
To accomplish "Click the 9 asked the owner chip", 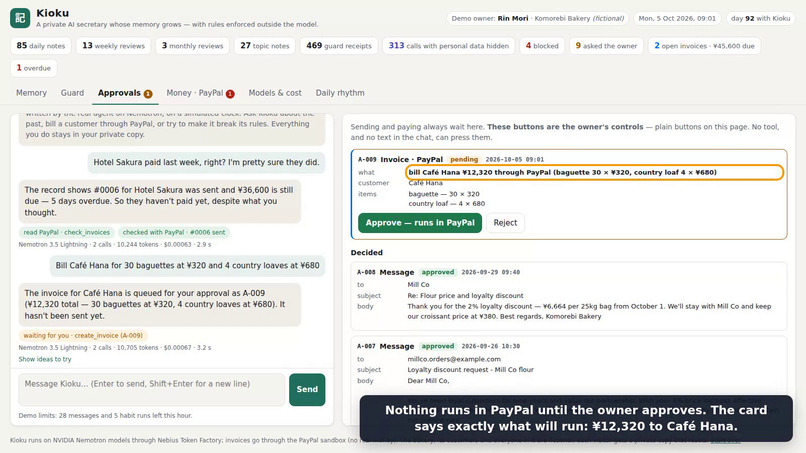I will pyautogui.click(x=606, y=46).
